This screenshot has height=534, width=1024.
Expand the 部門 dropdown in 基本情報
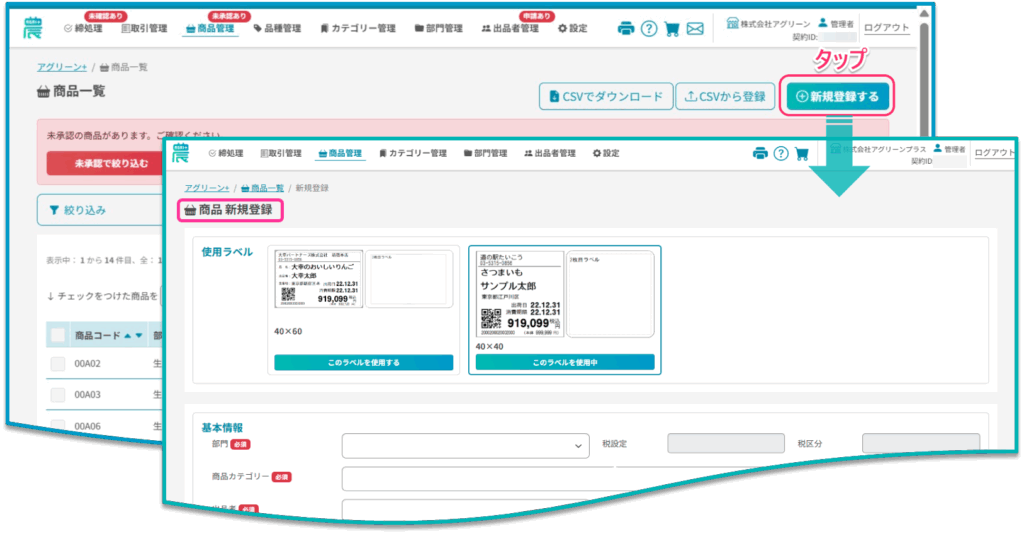466,445
